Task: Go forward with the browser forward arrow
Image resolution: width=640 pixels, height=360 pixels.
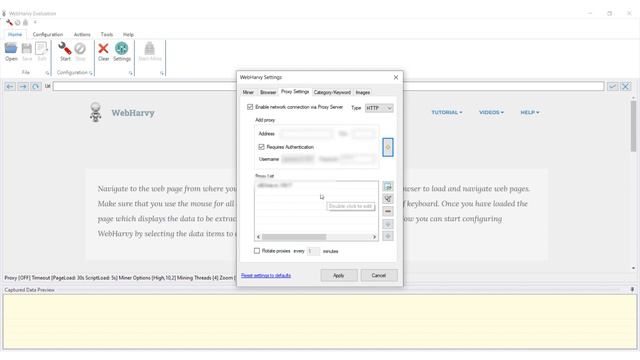Action: click(23, 87)
